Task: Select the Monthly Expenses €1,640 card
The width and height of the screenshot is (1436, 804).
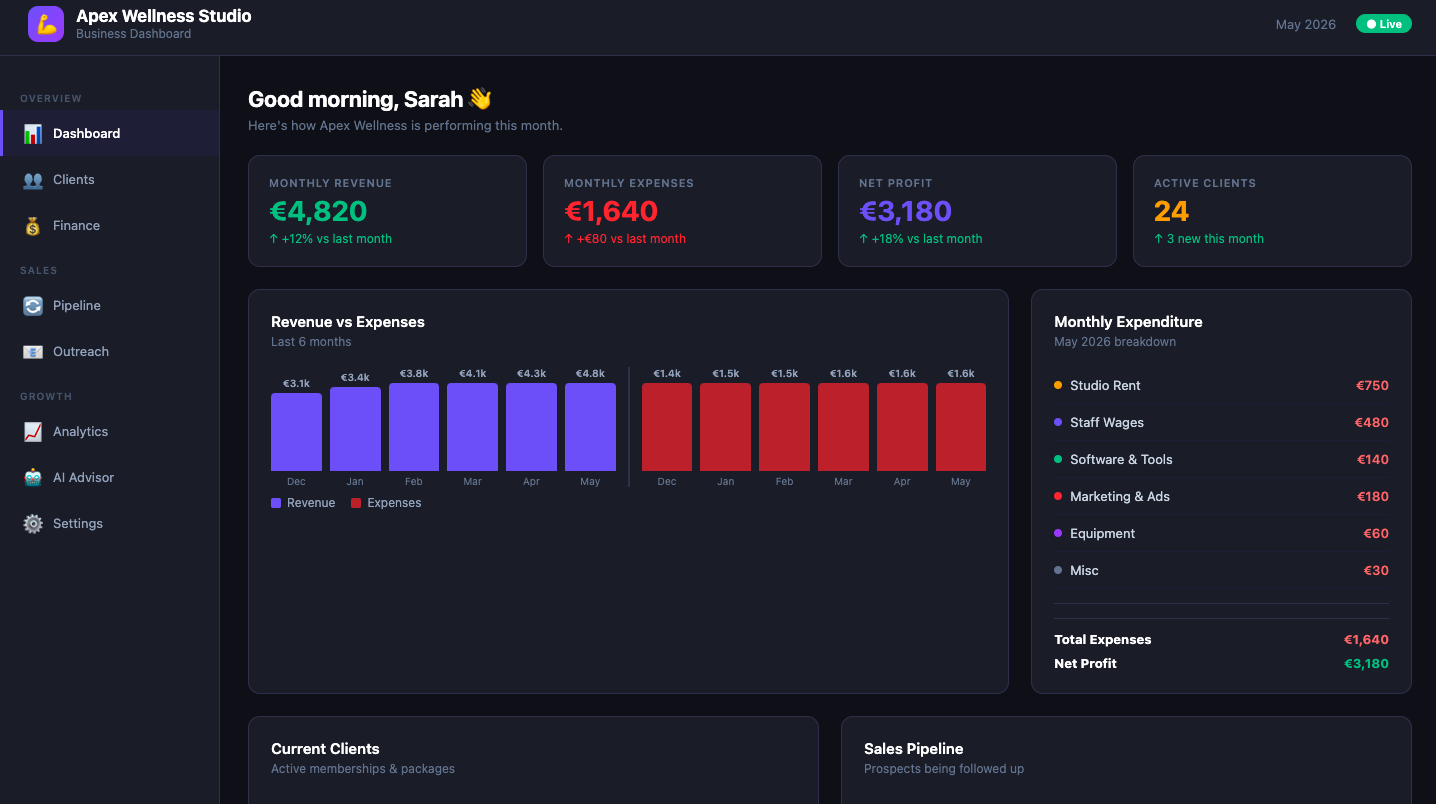Action: tap(682, 211)
